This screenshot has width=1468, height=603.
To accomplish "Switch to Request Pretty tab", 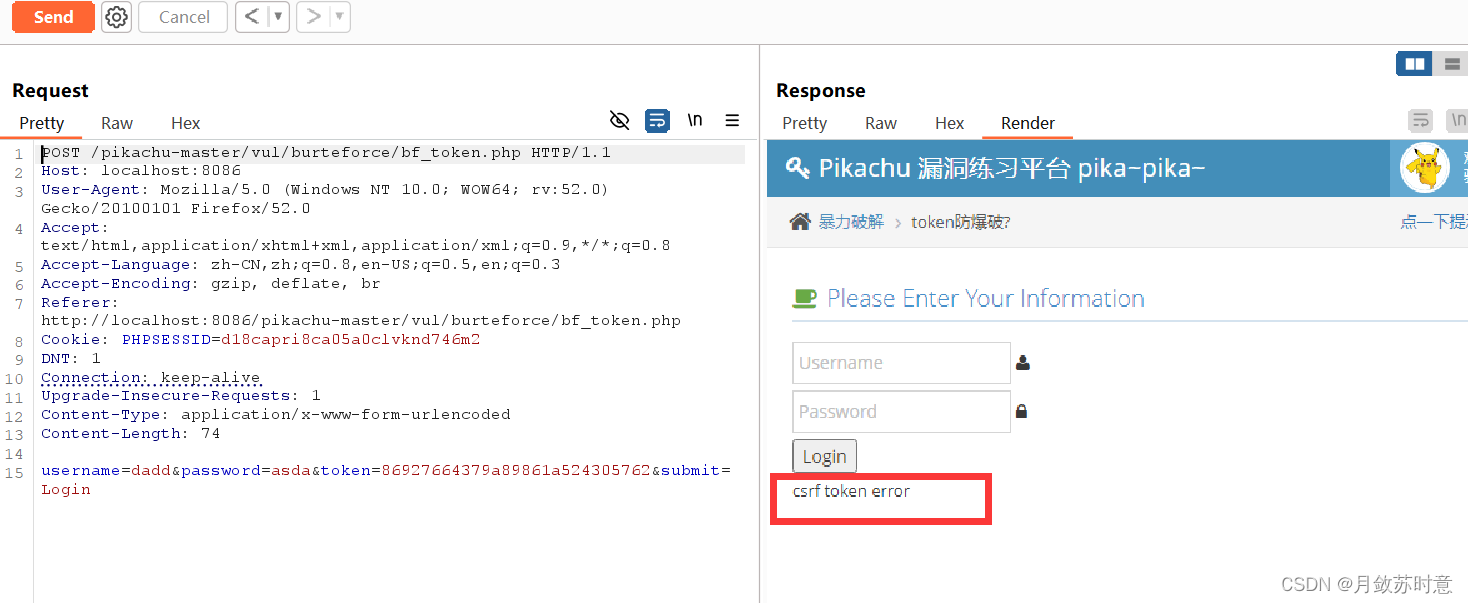I will pos(42,123).
